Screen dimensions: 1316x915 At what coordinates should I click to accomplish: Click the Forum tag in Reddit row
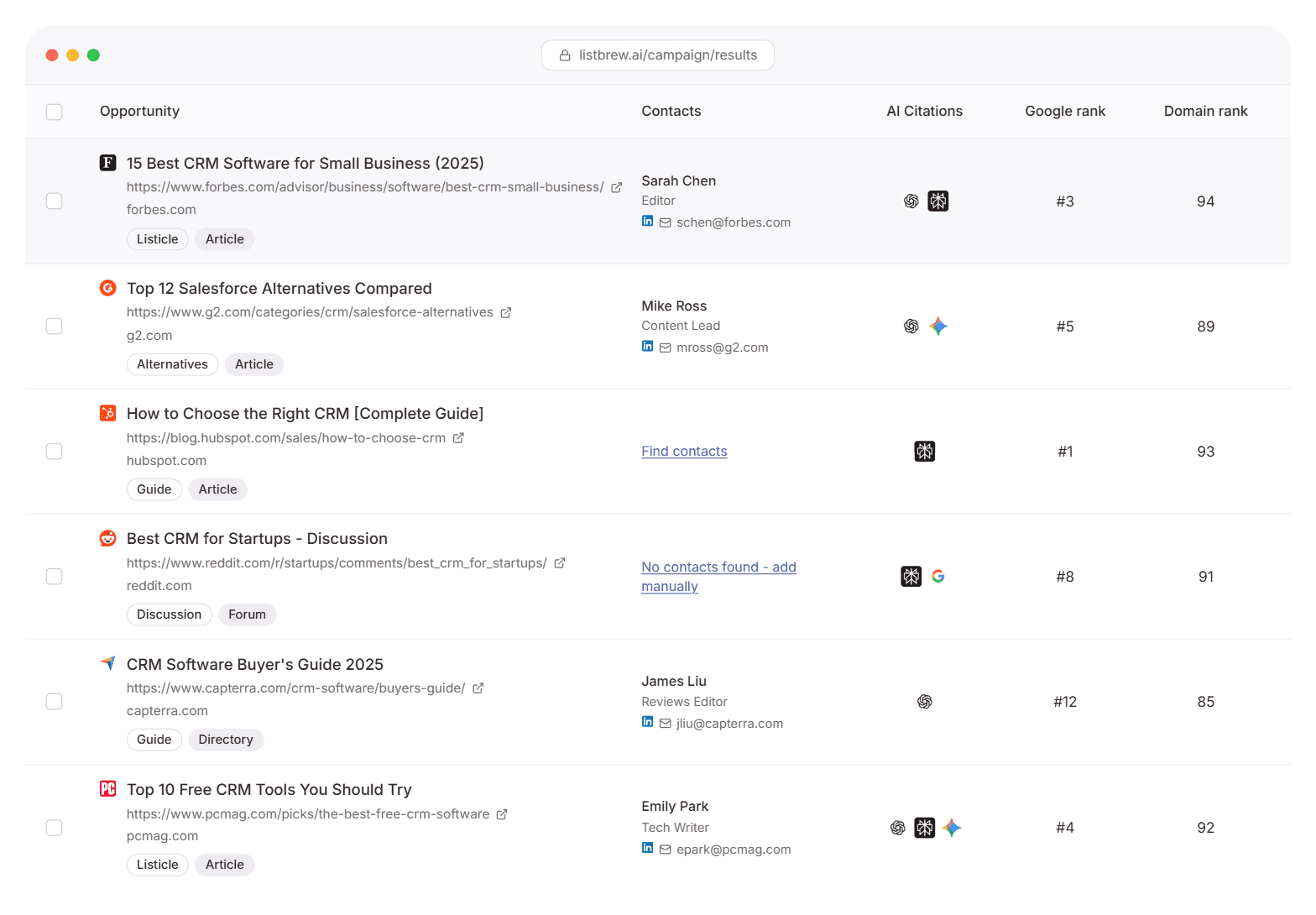coord(247,614)
